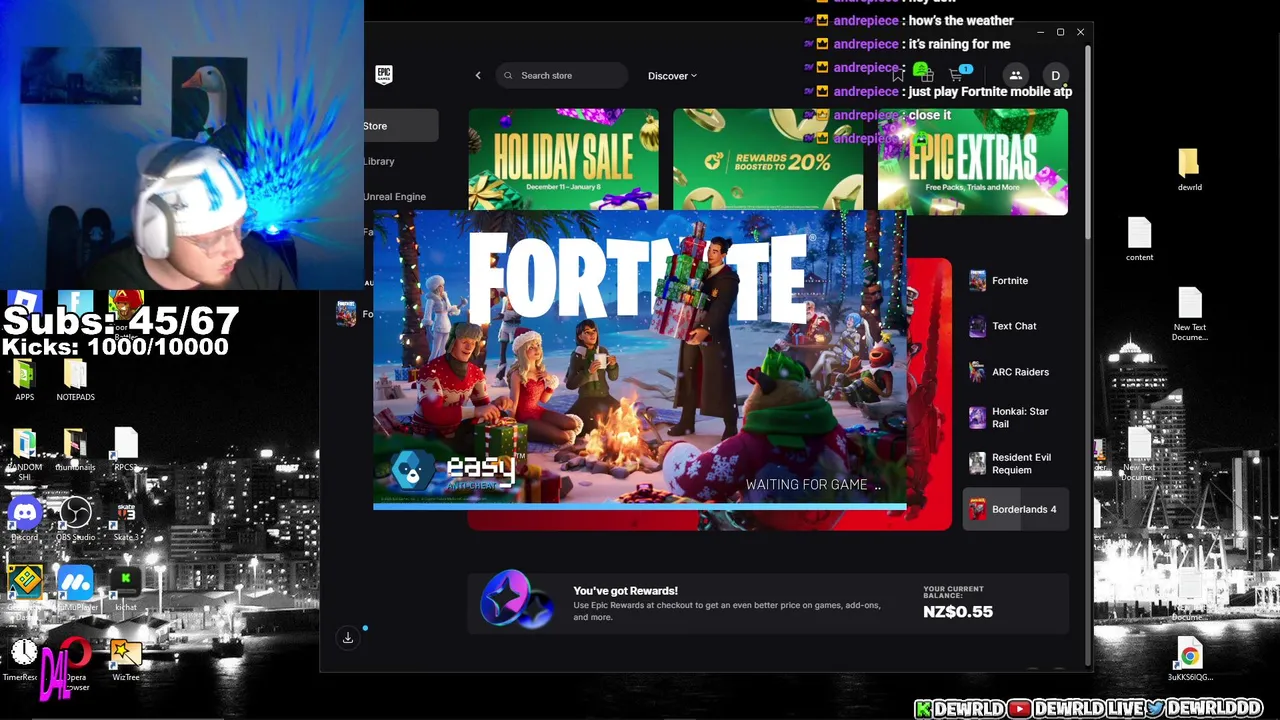Select Honkai: Star Rail in the list
The height and width of the screenshot is (720, 1280).
(1015, 418)
